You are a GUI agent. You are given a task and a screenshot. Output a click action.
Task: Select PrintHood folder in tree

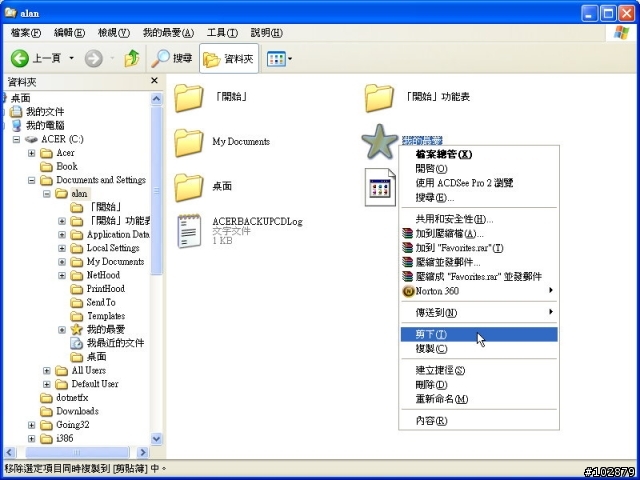tap(98, 289)
